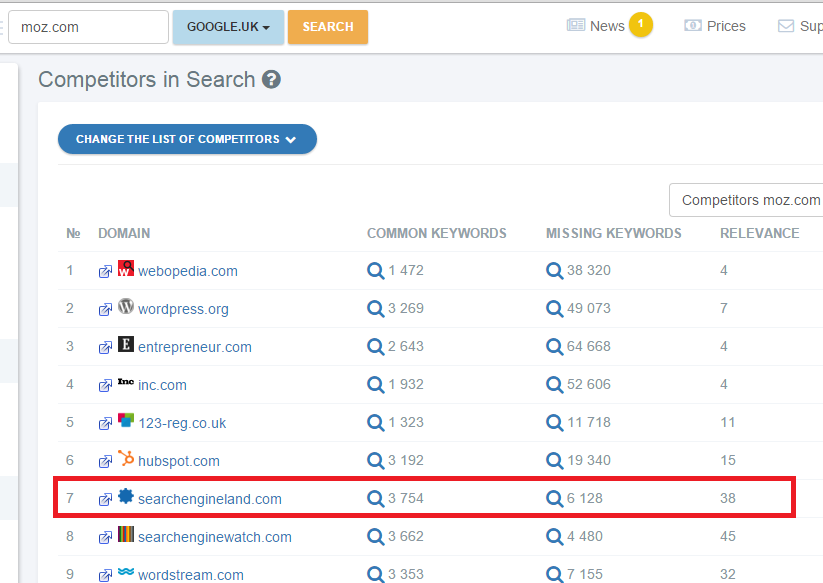The height and width of the screenshot is (583, 823).
Task: Open the GOOGLE.UK search engine dropdown
Action: 228,27
